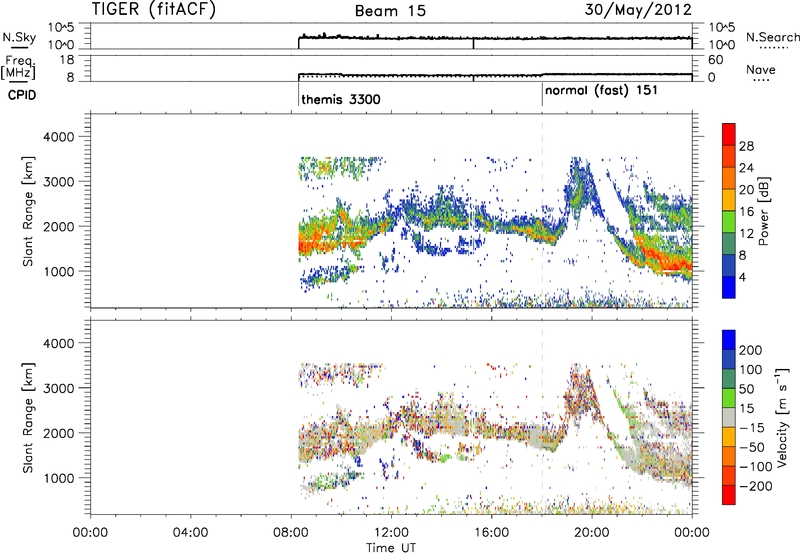
Task: Click the "-15" value on velocity colorbar
Action: coord(752,428)
